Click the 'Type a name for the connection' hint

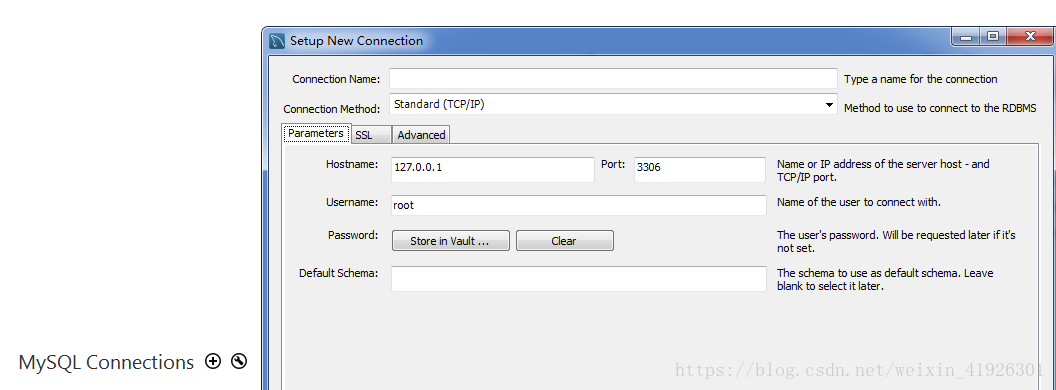(921, 79)
